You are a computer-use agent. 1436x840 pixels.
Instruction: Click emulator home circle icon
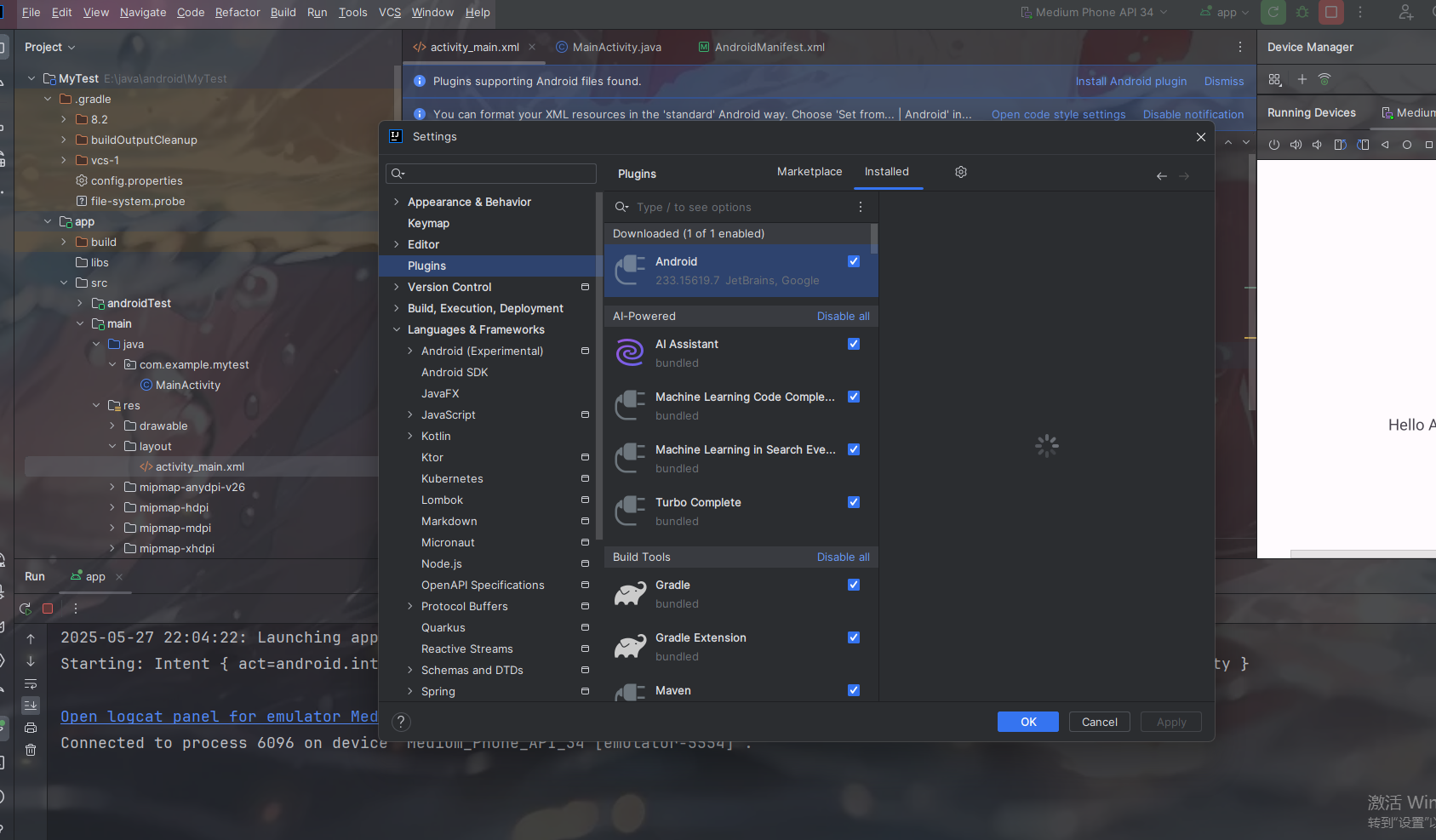pos(1407,145)
